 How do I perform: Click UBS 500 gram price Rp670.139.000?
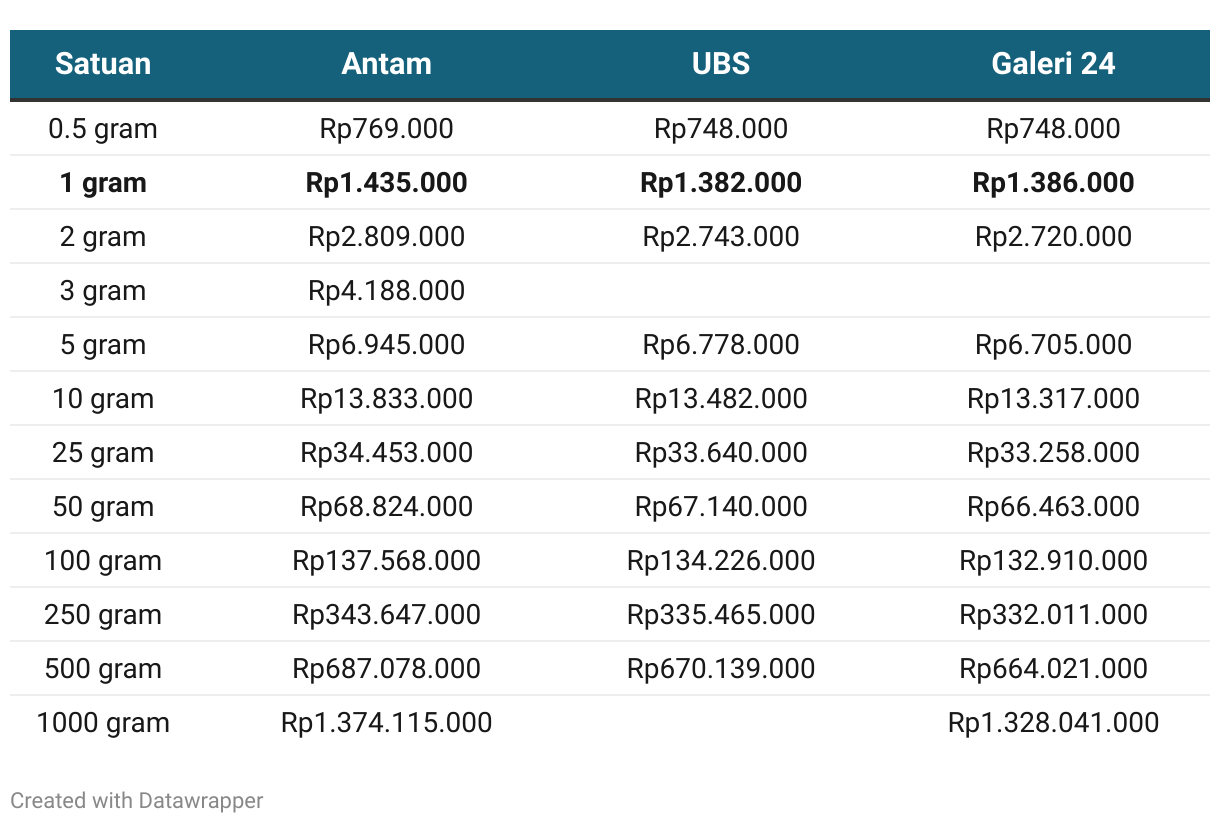click(x=721, y=669)
